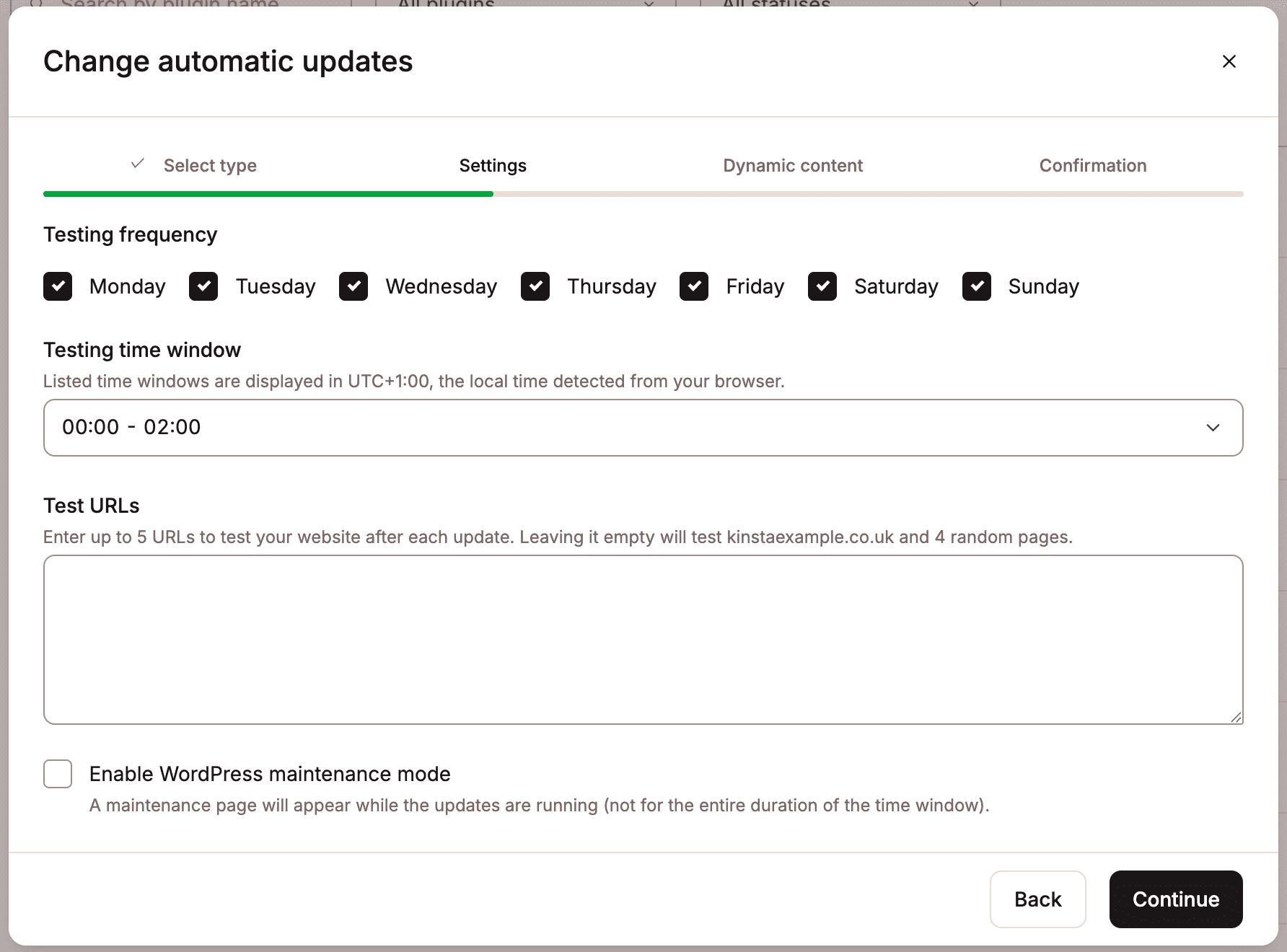Uncheck the Saturday checkbox
The width and height of the screenshot is (1287, 952).
tap(822, 286)
